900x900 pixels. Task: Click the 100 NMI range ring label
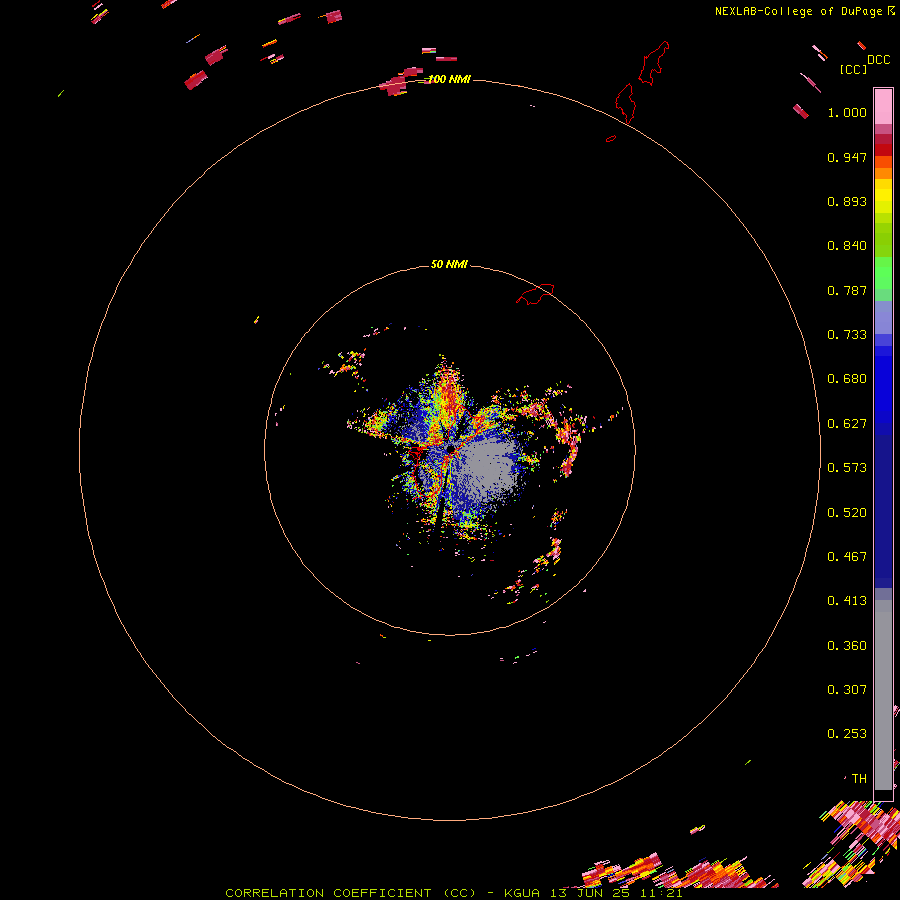[x=449, y=79]
